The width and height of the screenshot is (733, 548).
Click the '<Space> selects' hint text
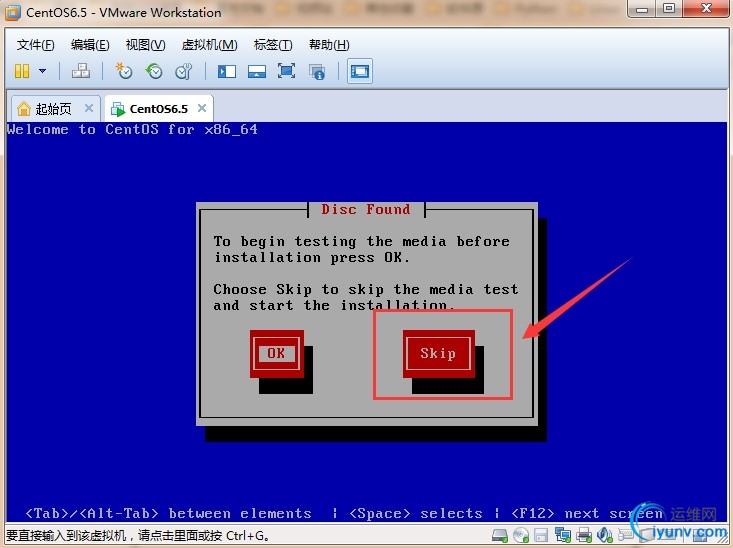(416, 513)
